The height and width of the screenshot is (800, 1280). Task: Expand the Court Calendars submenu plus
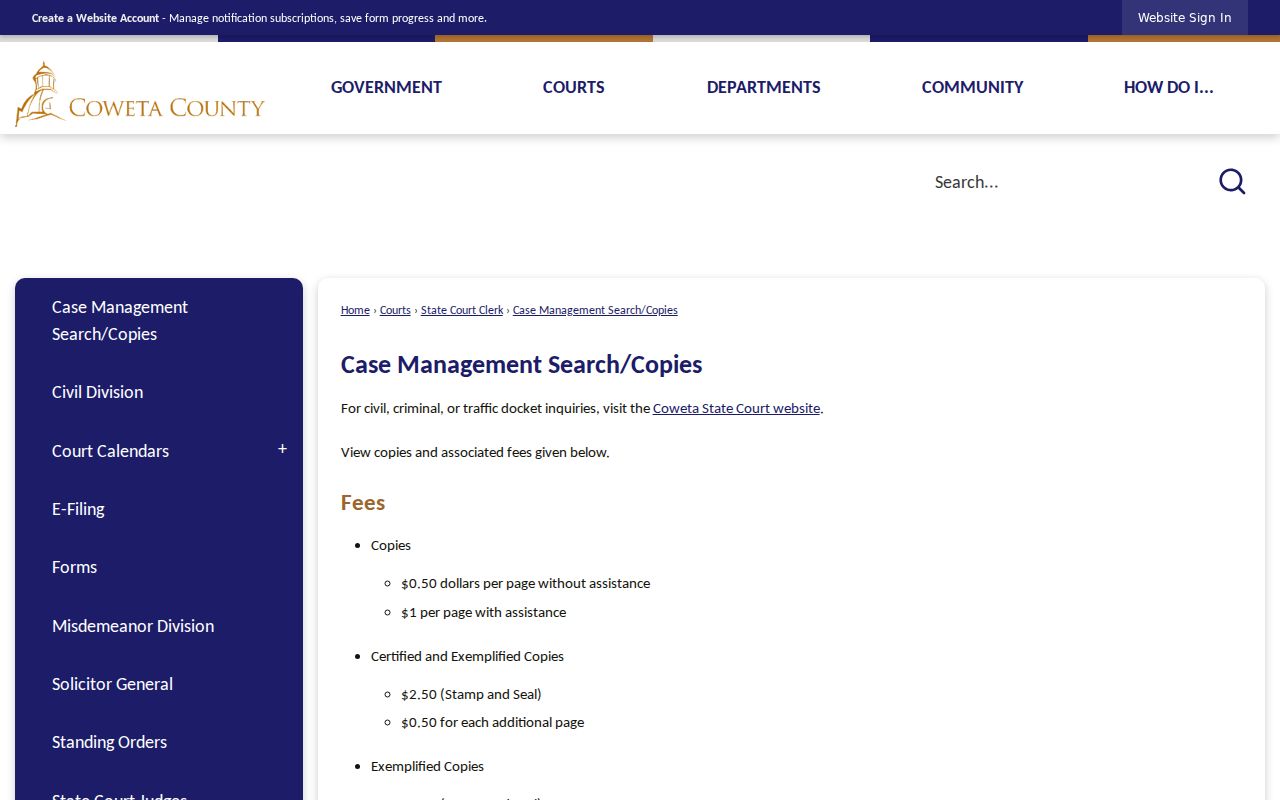tap(282, 450)
